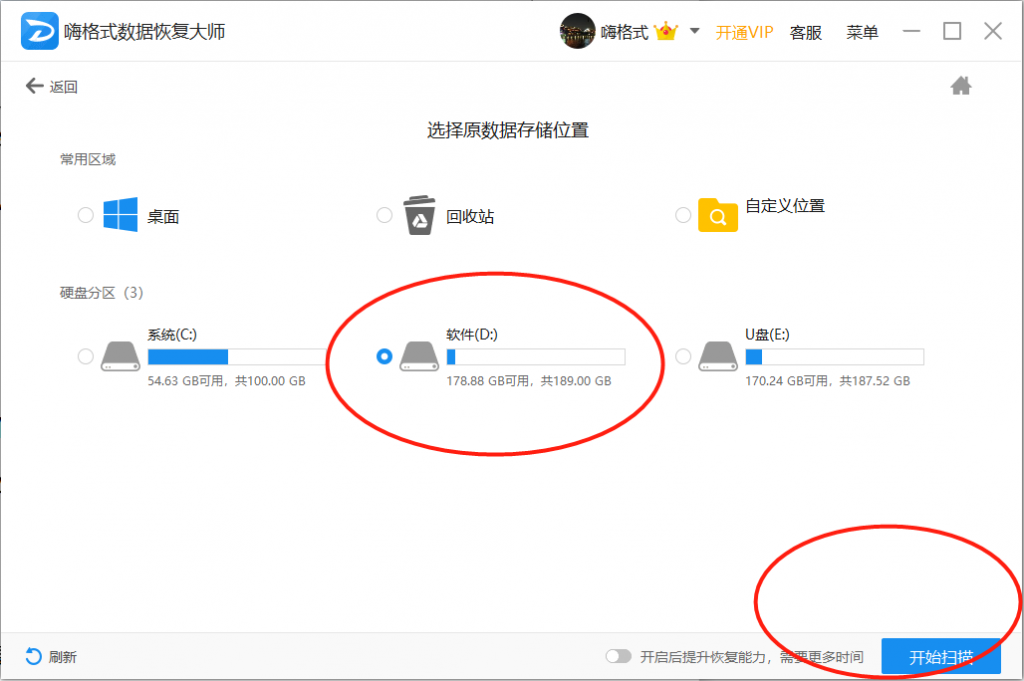Click the U盘(E:) drive name

767,334
